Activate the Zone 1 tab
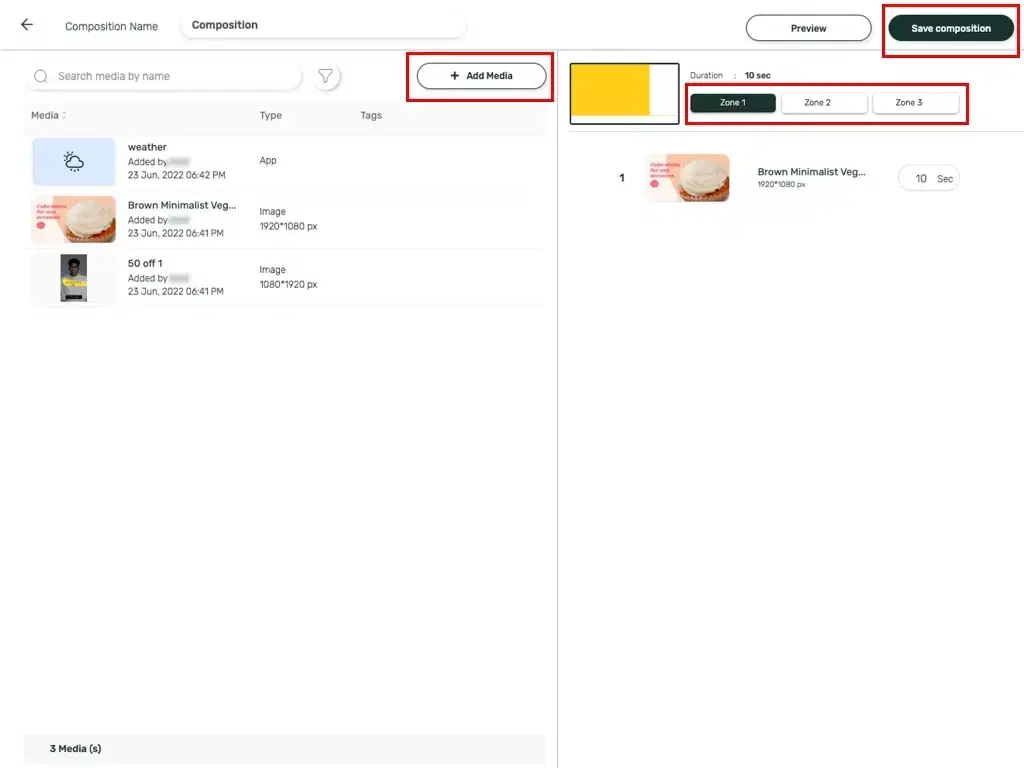This screenshot has height=768, width=1024. pos(732,102)
